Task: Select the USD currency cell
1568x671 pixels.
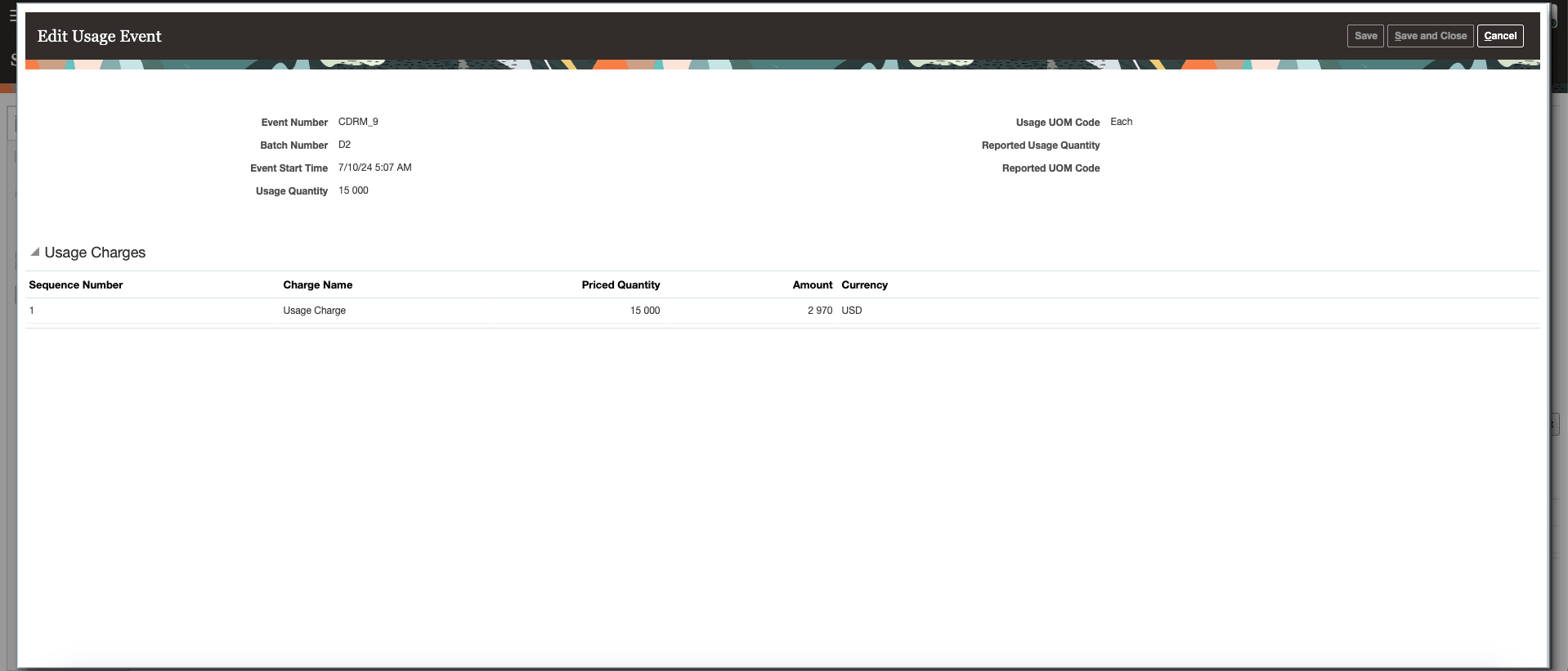Action: coord(852,311)
